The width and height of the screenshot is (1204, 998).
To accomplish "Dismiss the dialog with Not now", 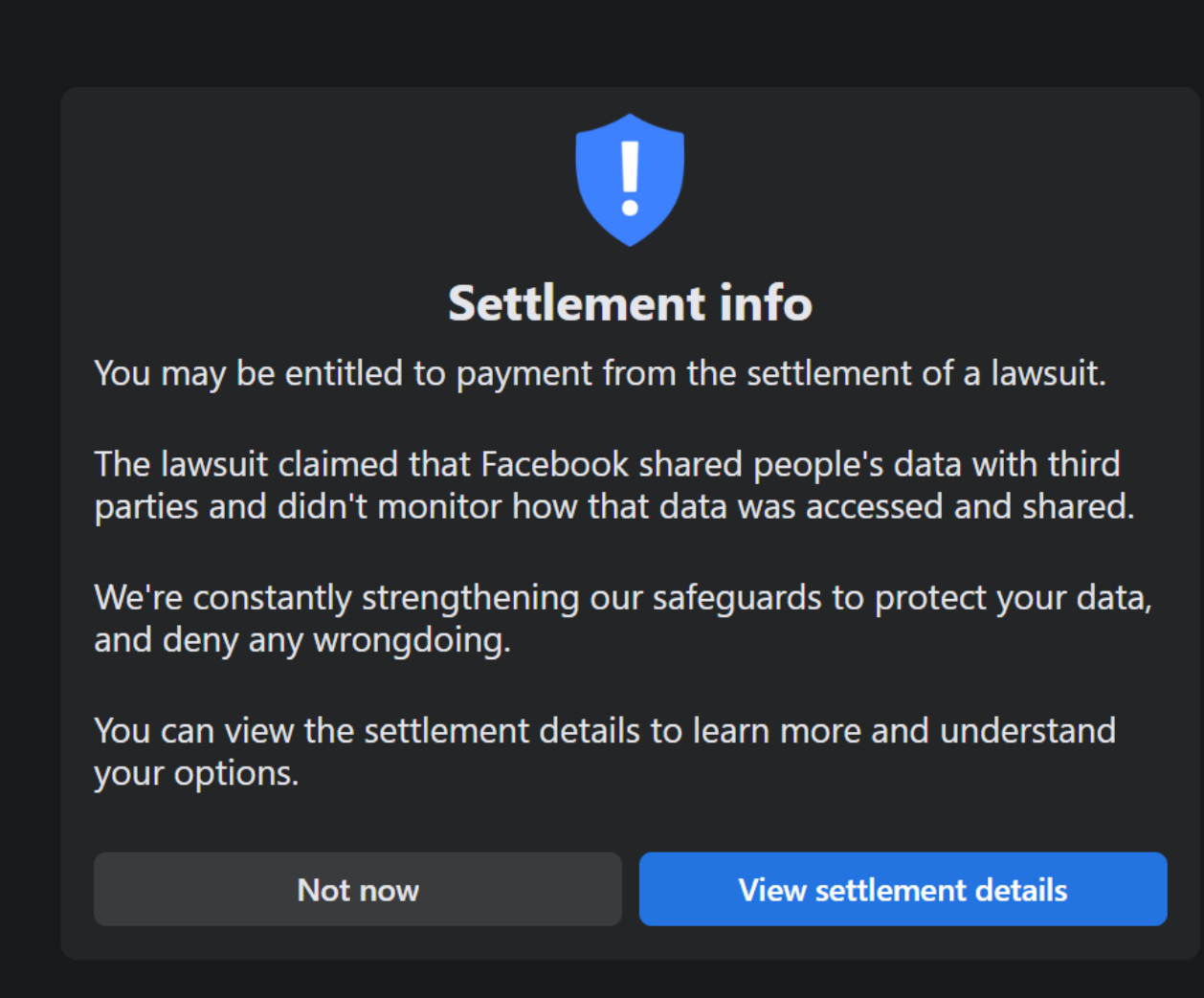I will pyautogui.click(x=358, y=890).
